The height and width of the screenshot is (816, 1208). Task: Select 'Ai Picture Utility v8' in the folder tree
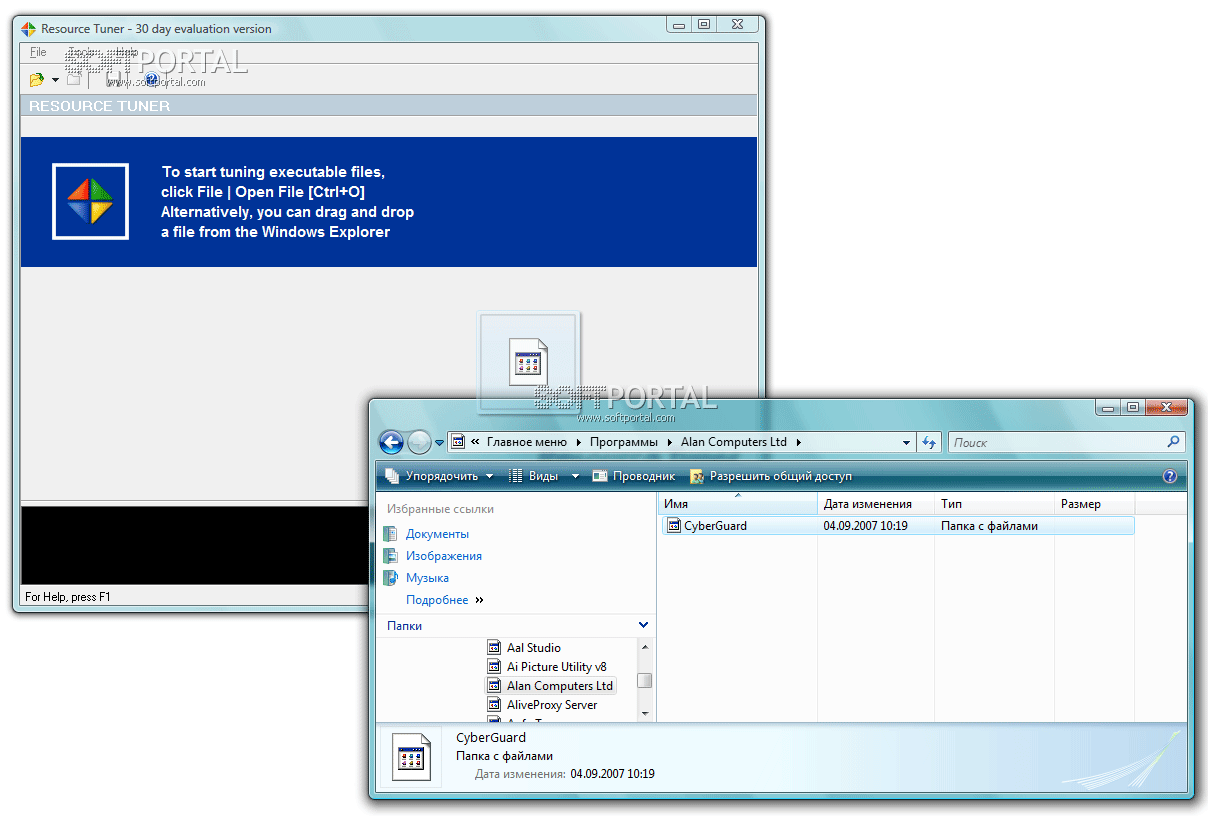click(x=557, y=667)
